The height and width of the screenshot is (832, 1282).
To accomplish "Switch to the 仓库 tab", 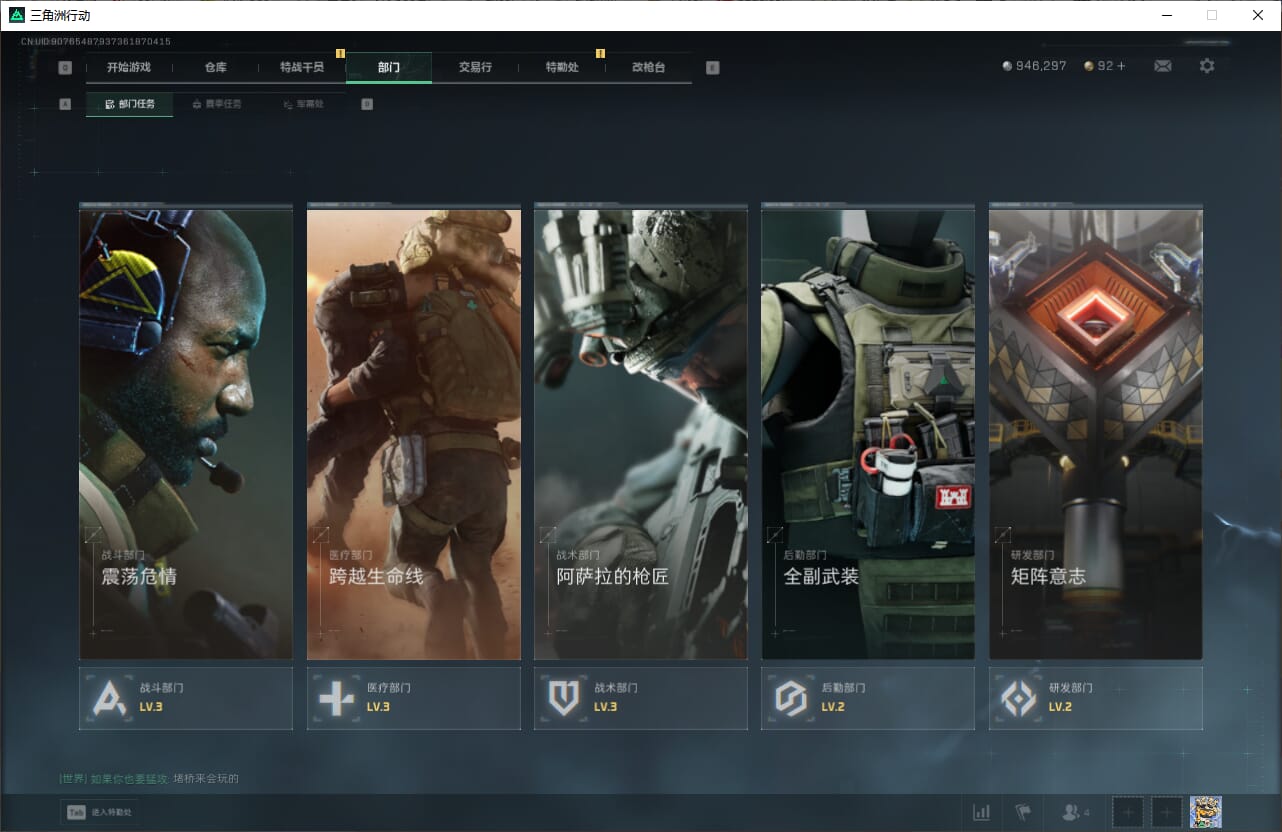I will pos(215,68).
